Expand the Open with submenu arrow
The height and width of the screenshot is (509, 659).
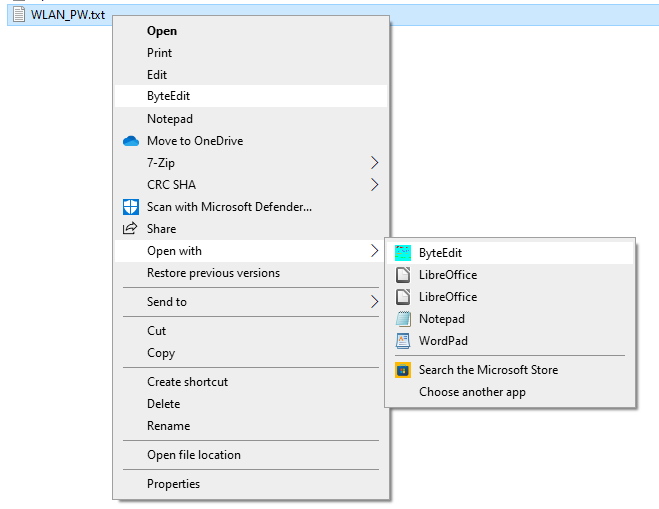[x=374, y=251]
